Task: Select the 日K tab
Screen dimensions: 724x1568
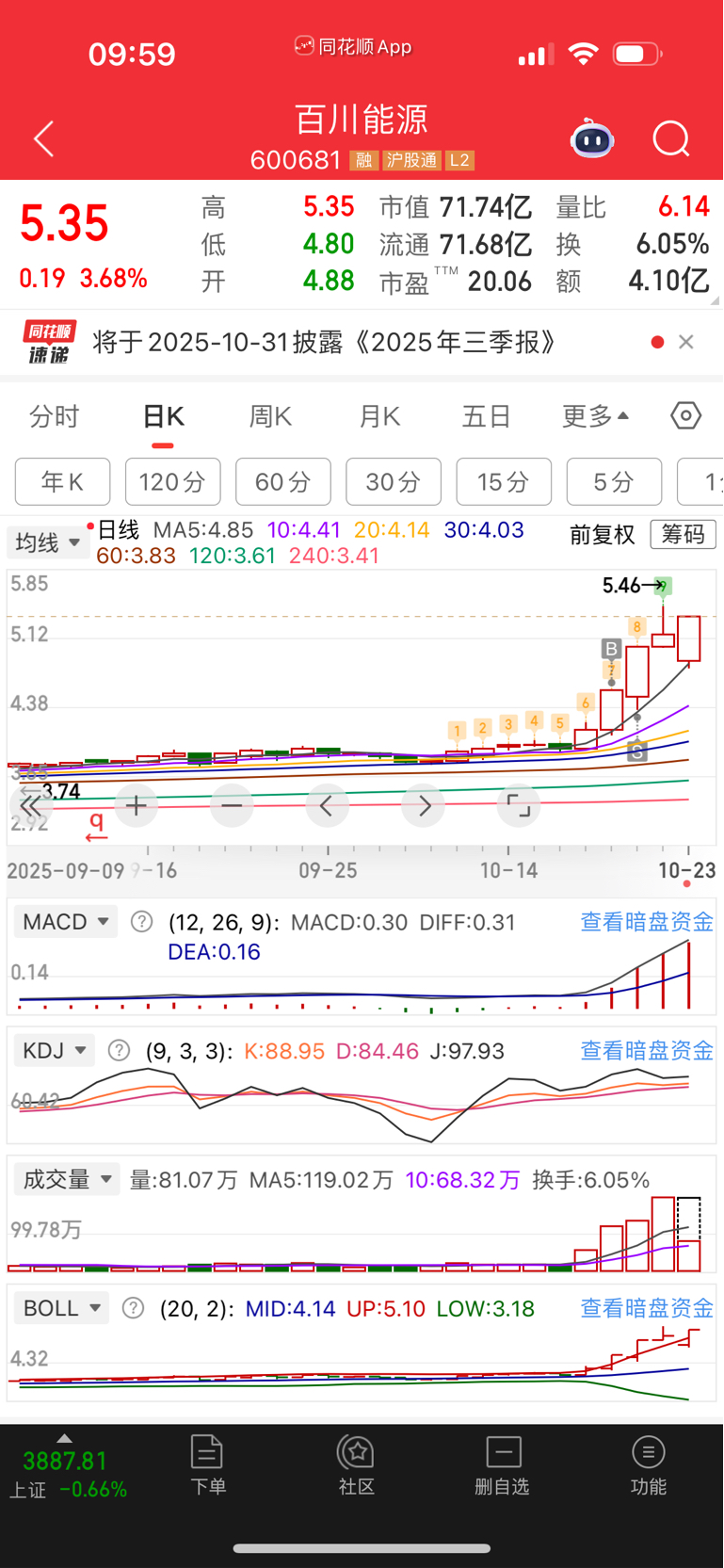Action: (x=163, y=416)
